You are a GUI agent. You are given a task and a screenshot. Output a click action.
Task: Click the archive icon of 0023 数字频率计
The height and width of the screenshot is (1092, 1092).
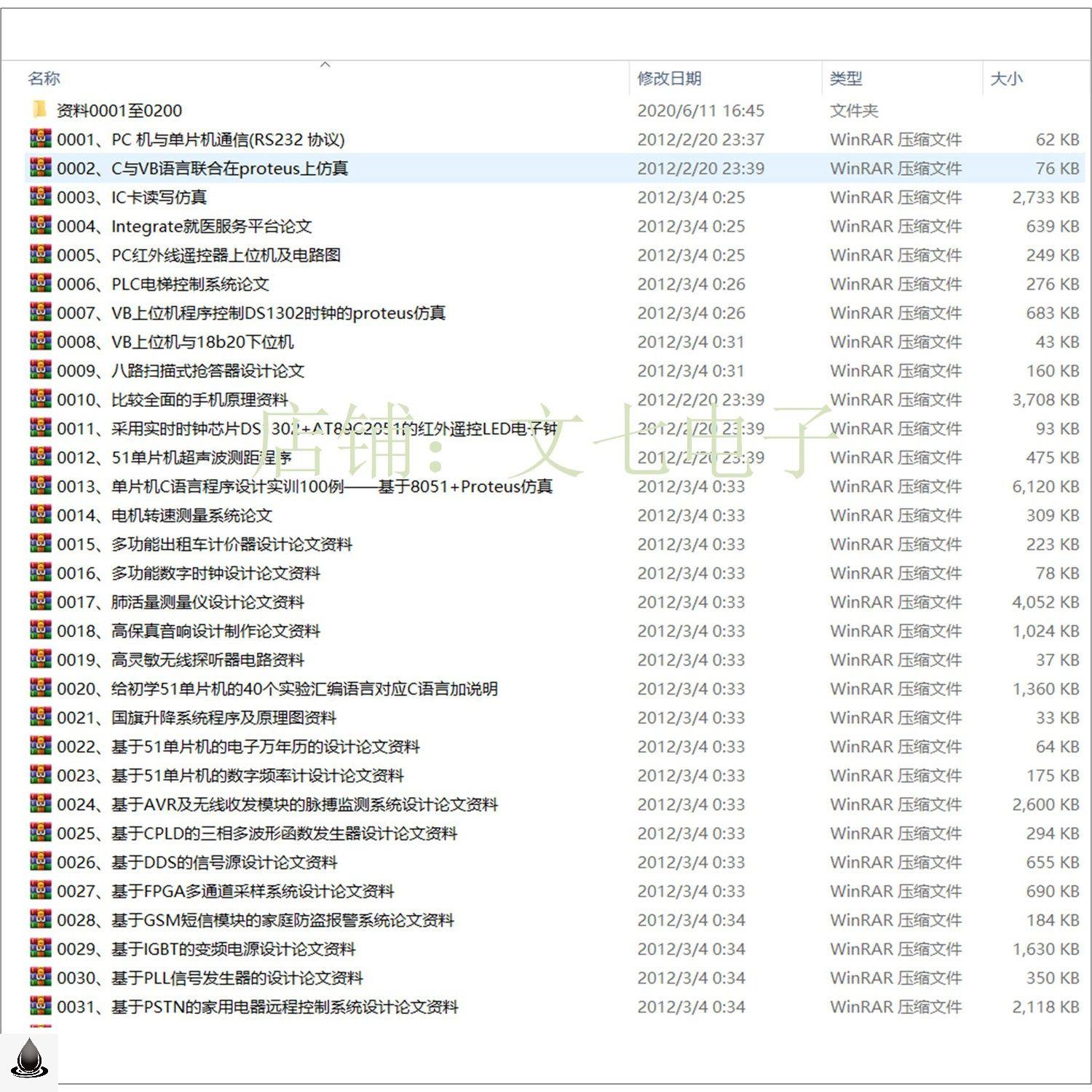40,775
